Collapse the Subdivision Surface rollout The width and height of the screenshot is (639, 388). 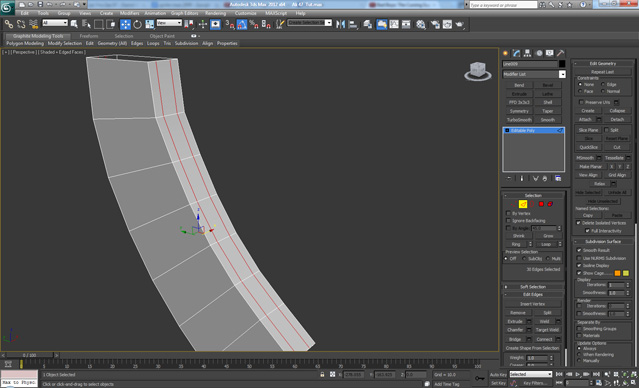[x=603, y=241]
